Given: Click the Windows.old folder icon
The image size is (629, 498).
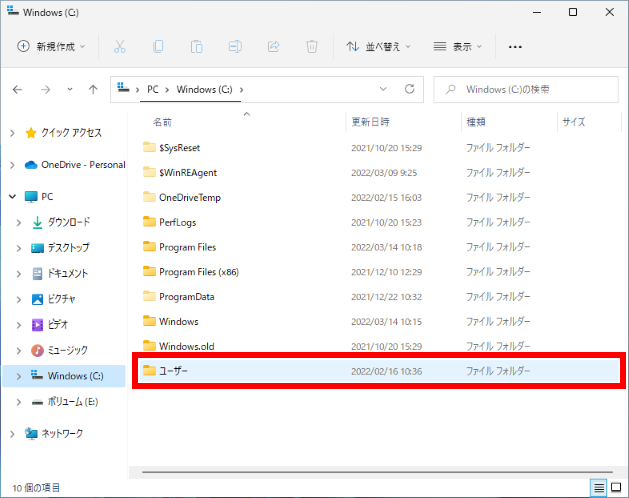Looking at the screenshot, I should coord(149,346).
